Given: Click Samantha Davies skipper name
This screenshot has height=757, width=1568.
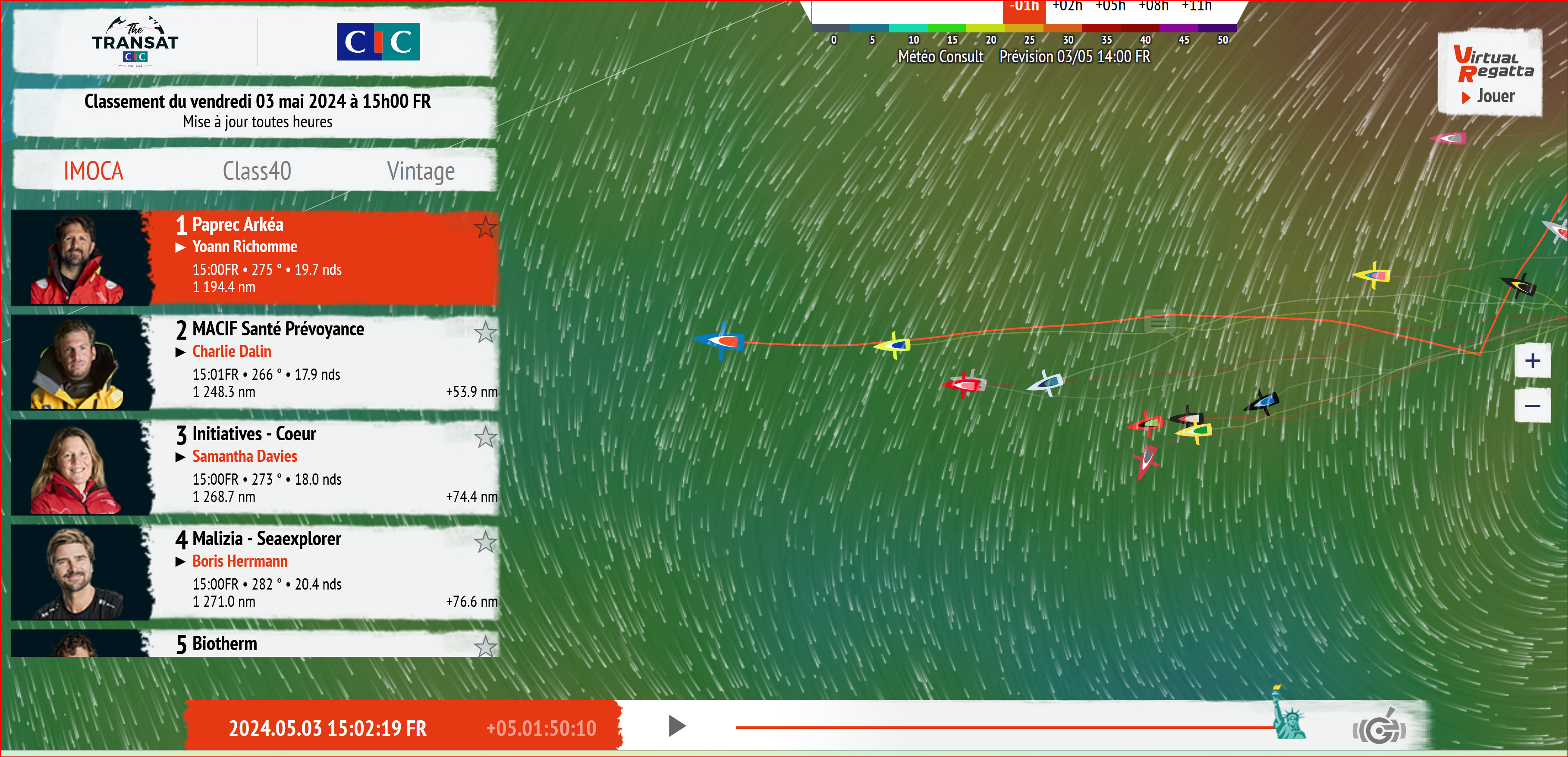Looking at the screenshot, I should point(245,456).
